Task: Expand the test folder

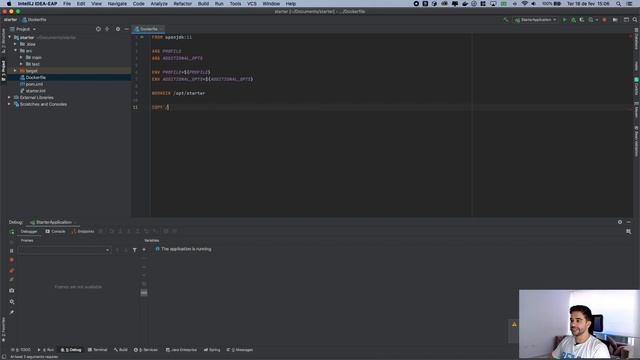Action: (x=21, y=64)
